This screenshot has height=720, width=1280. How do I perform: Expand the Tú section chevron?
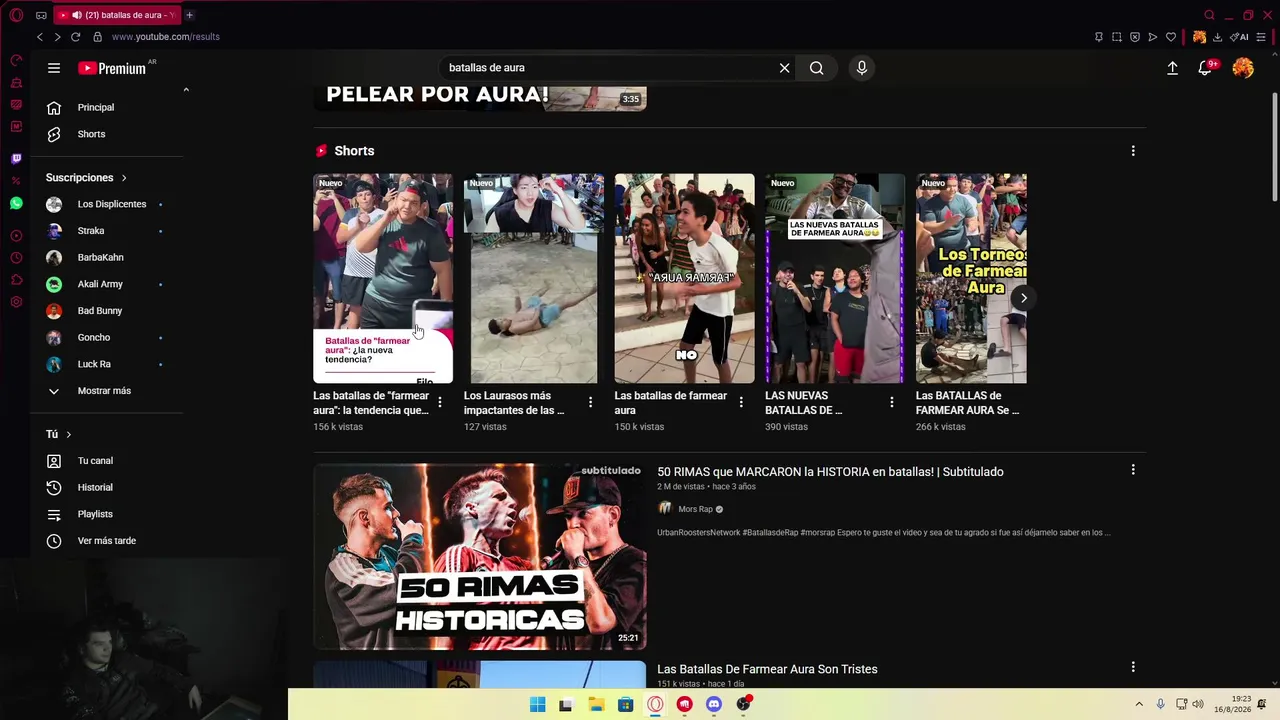pos(68,435)
